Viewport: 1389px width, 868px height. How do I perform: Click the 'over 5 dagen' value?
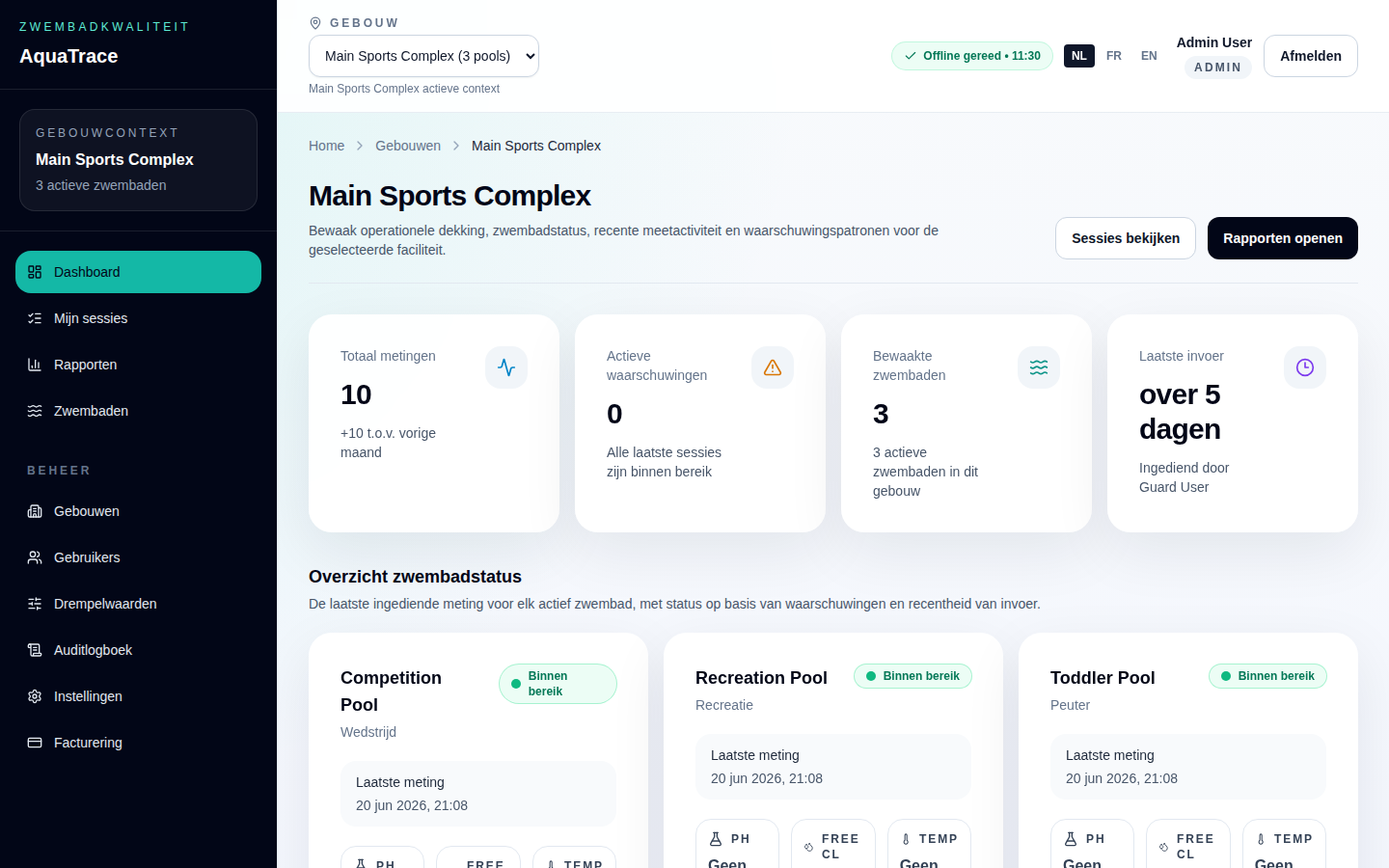[1180, 412]
